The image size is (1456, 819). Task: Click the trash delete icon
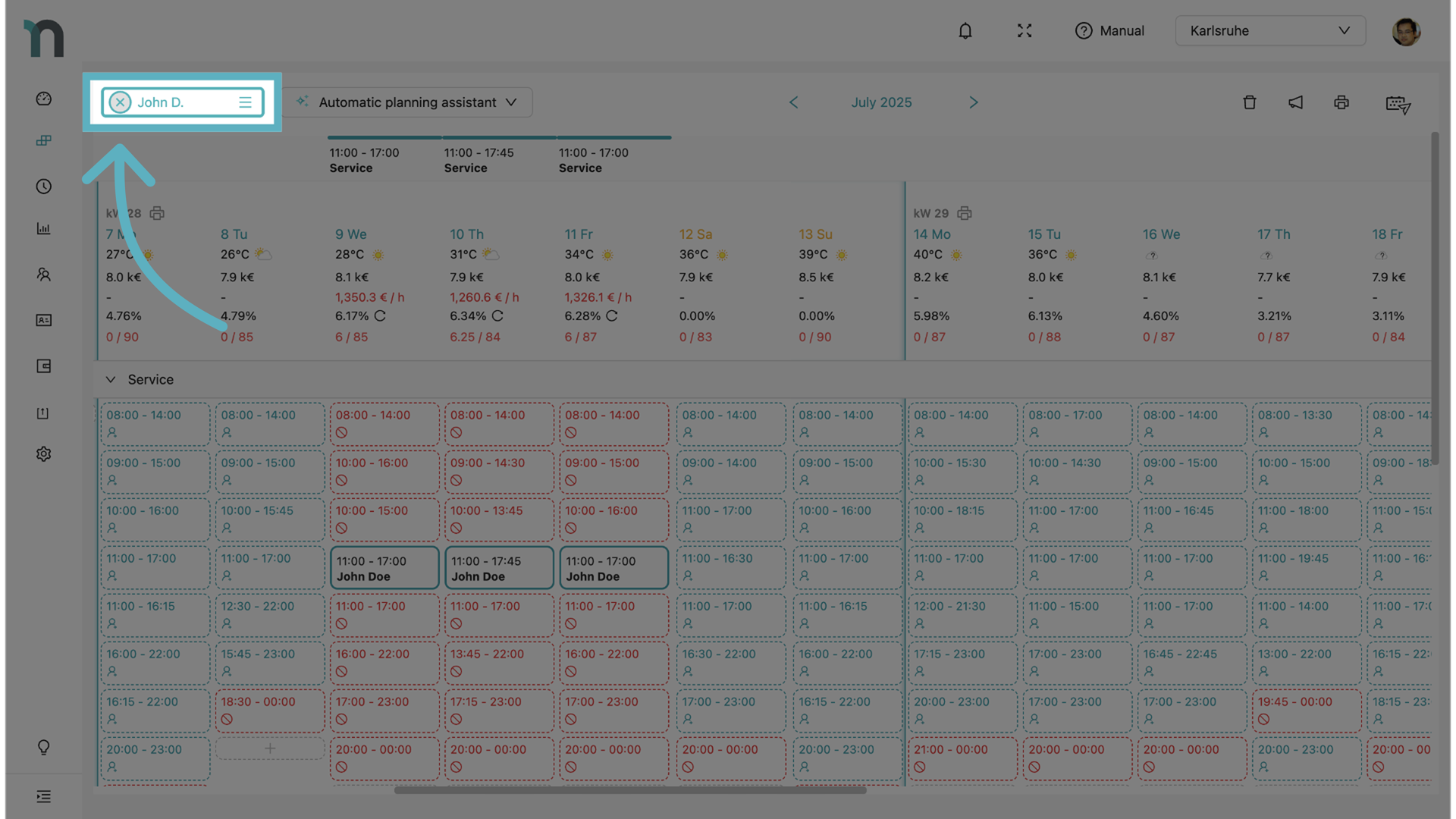(x=1250, y=102)
